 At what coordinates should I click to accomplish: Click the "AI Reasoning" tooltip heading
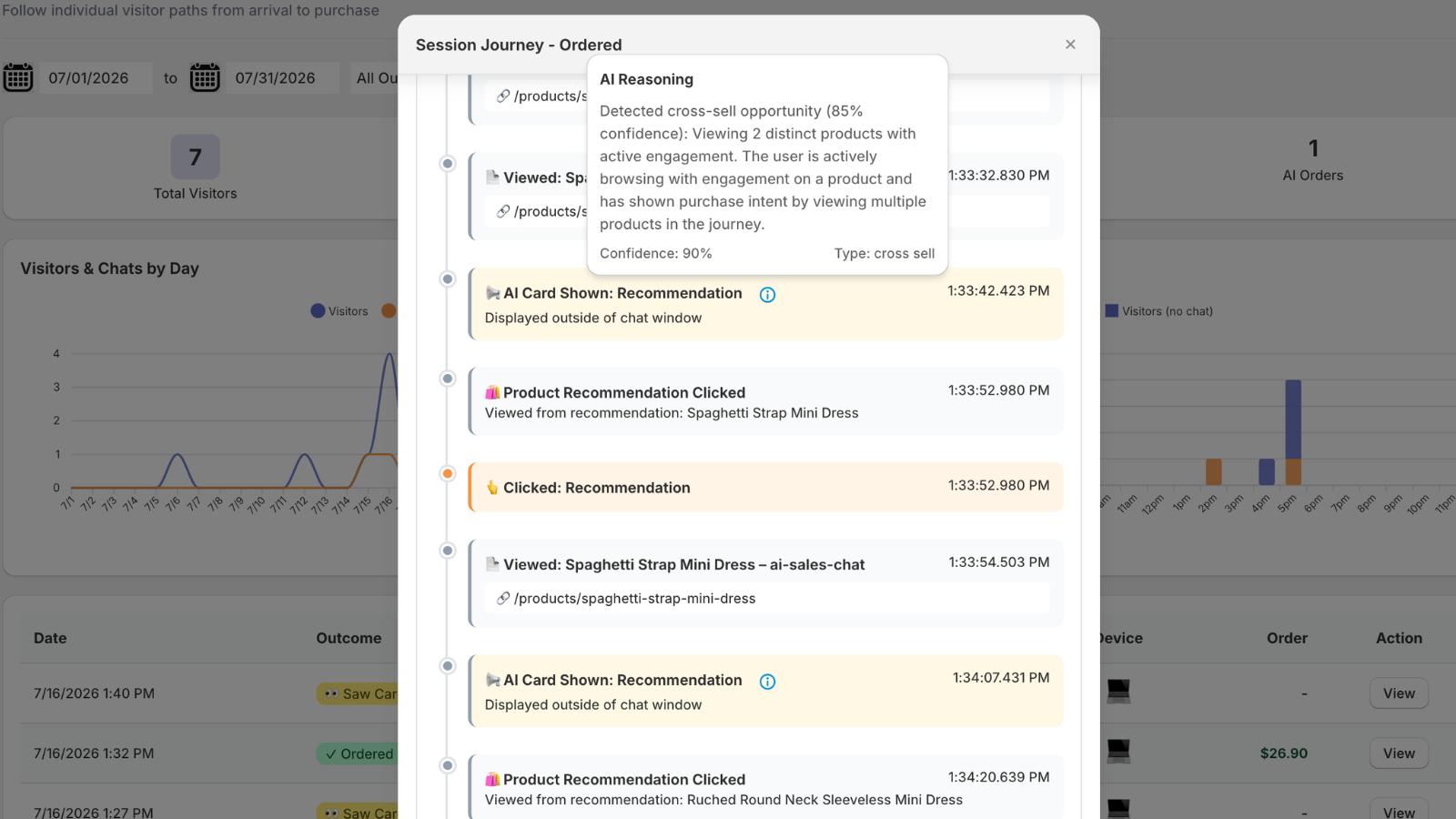click(x=646, y=79)
